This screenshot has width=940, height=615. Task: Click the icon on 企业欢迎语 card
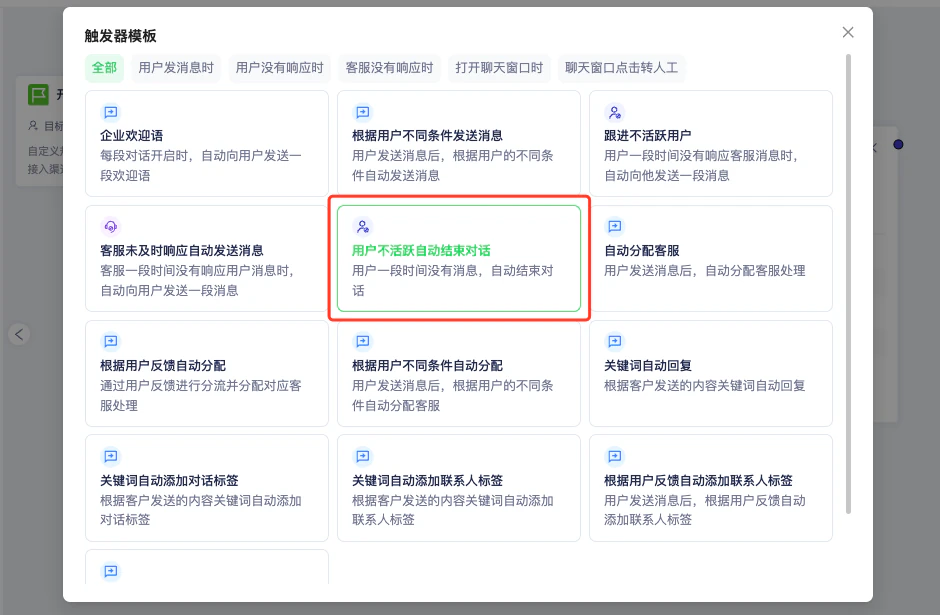(x=111, y=112)
